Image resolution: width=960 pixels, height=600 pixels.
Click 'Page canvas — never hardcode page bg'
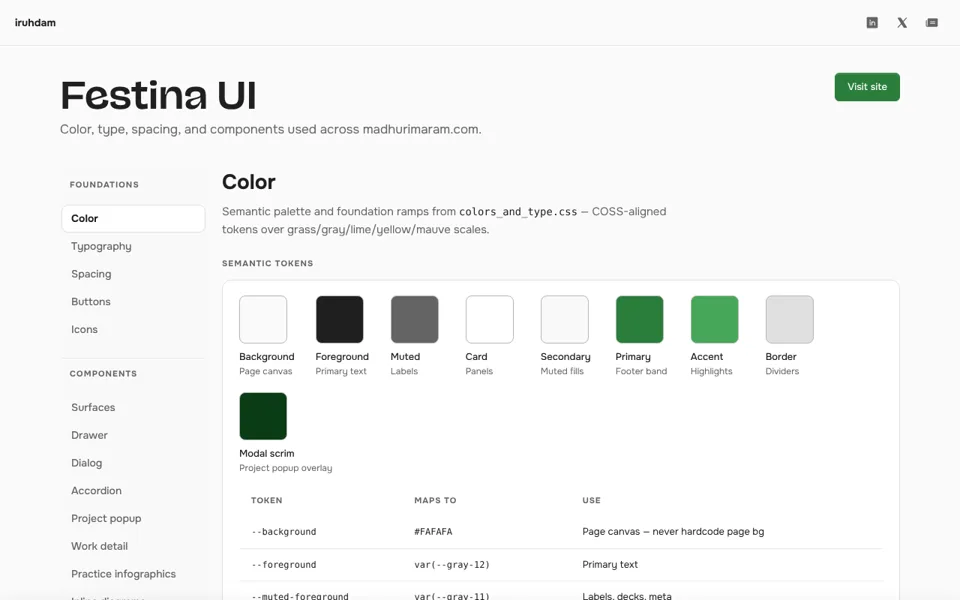673,531
